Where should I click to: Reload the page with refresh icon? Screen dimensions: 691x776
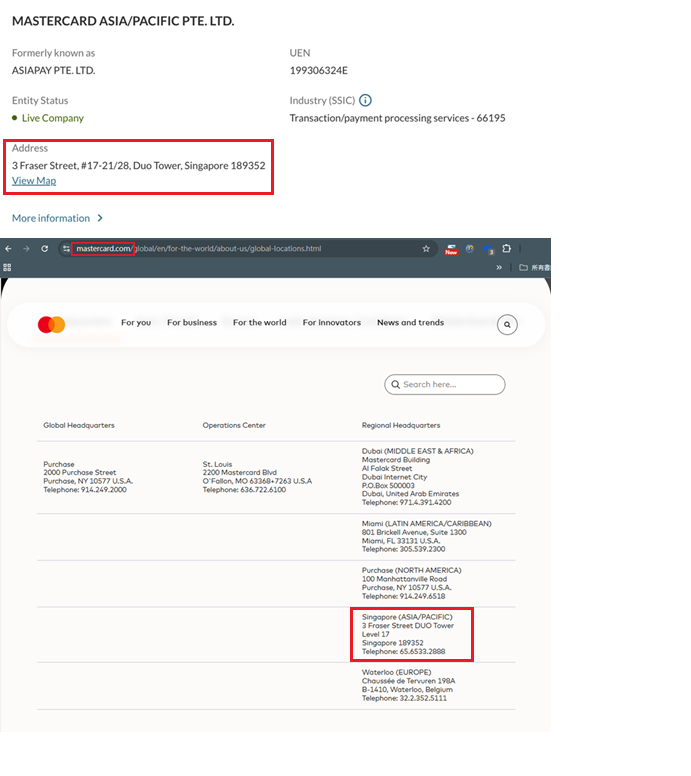click(45, 248)
